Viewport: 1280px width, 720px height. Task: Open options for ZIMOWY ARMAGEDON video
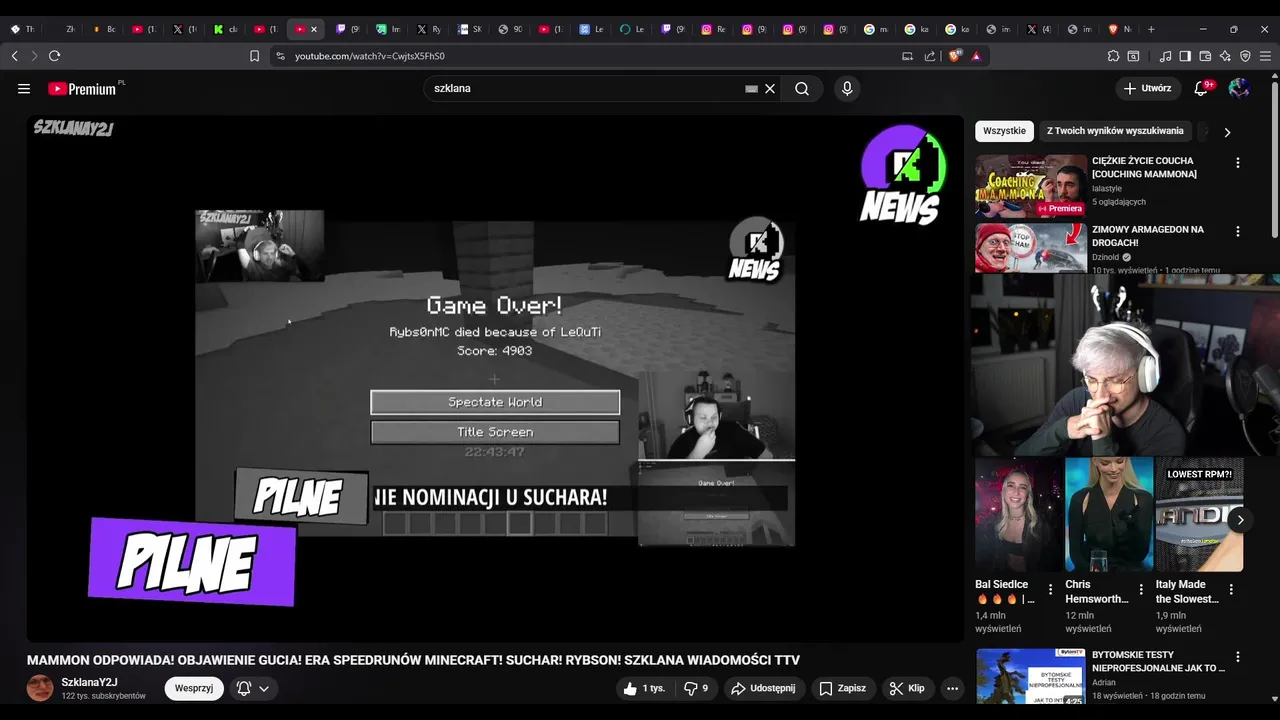[1237, 232]
